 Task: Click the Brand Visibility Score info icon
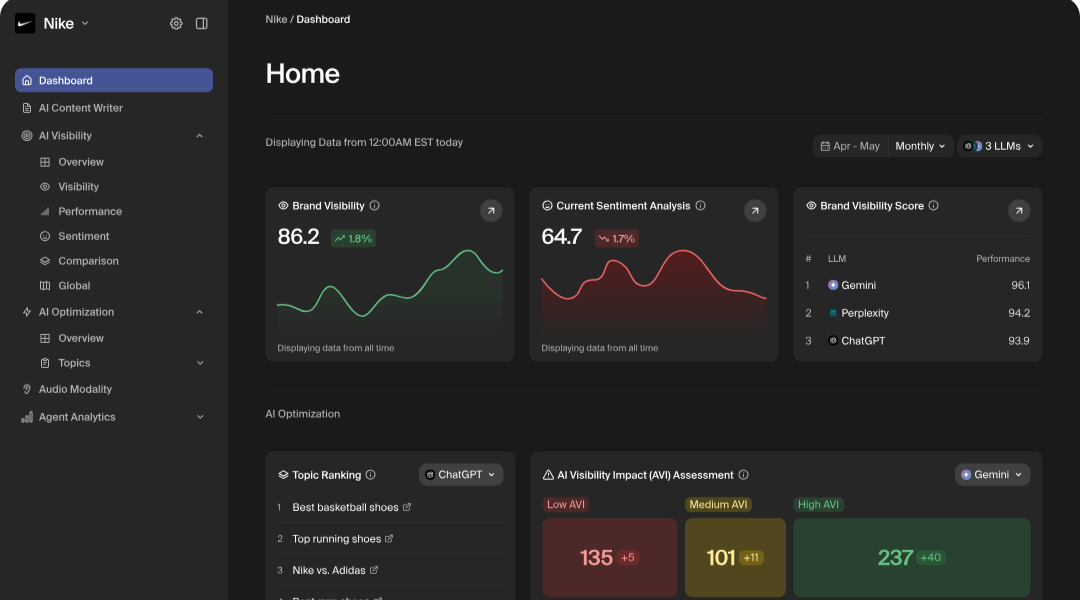tap(933, 205)
